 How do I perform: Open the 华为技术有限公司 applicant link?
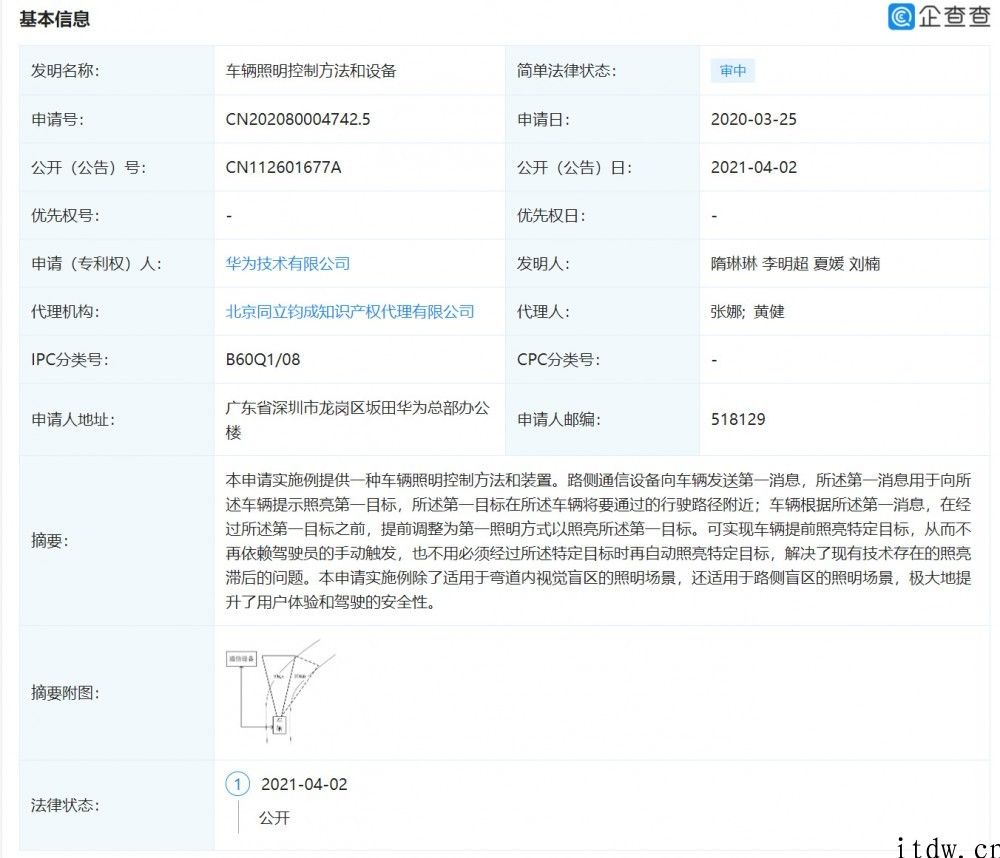coord(288,263)
